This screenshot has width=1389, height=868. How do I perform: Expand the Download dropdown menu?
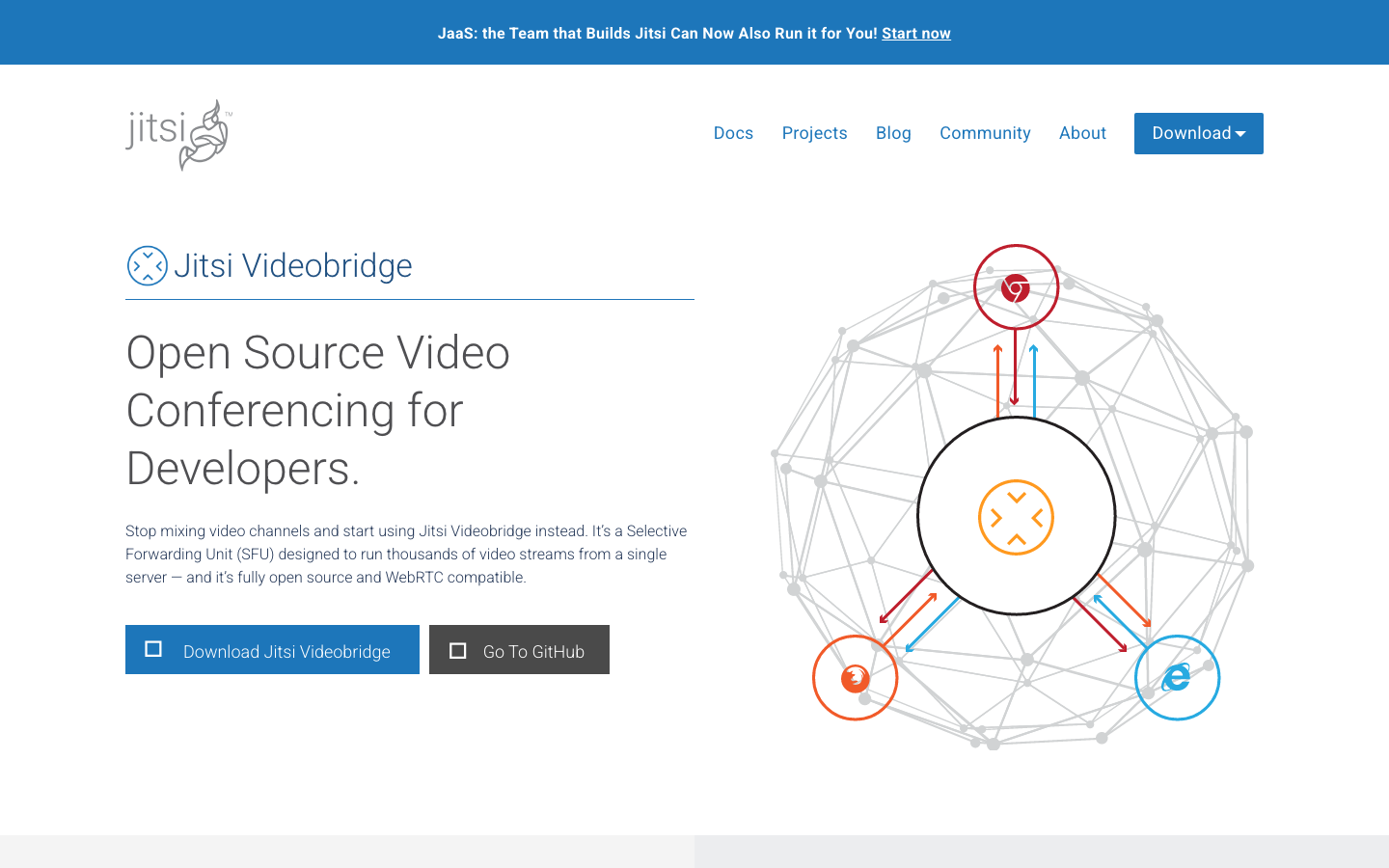(1198, 133)
